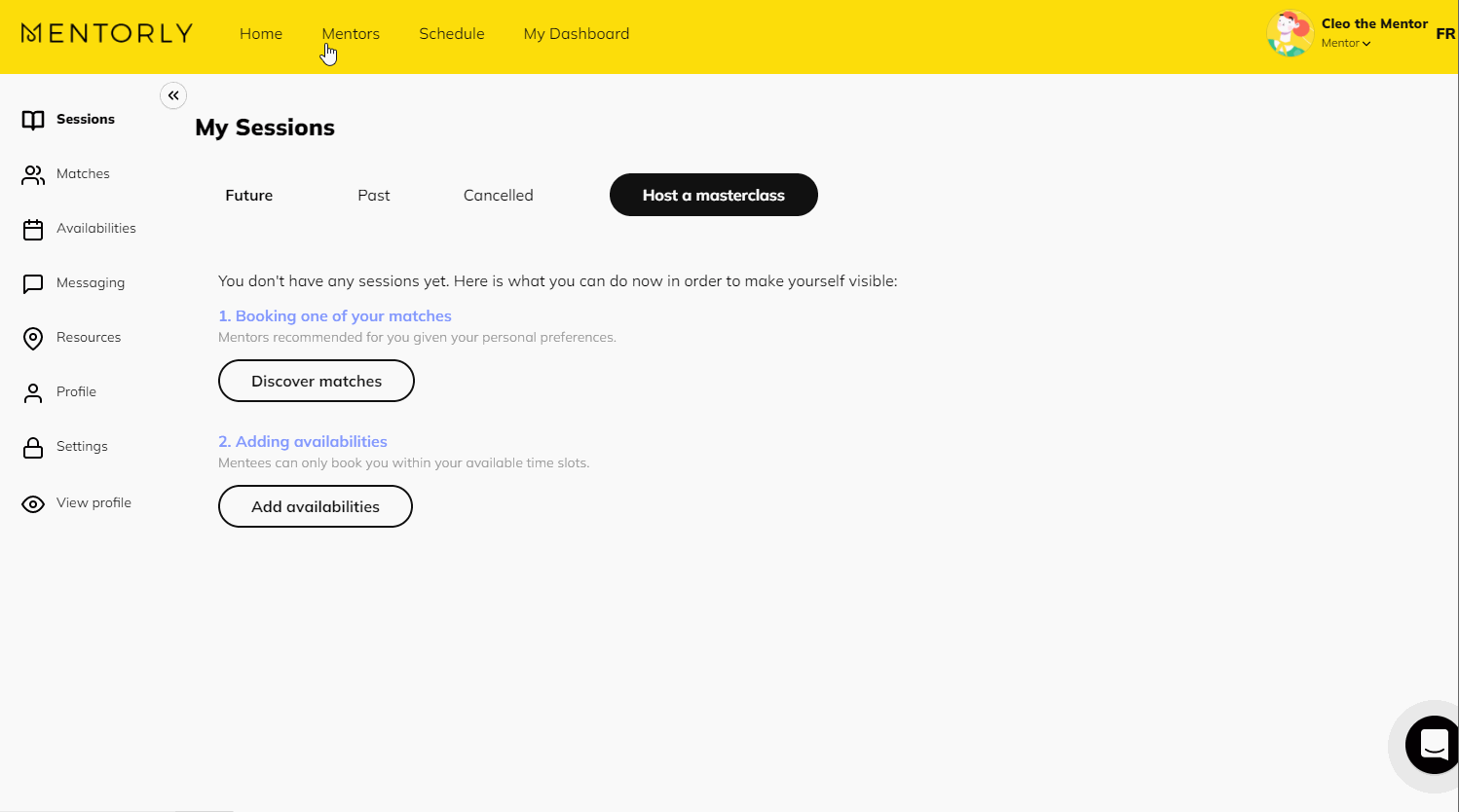Open Profile via the person icon
The width and height of the screenshot is (1459, 812).
click(x=33, y=392)
